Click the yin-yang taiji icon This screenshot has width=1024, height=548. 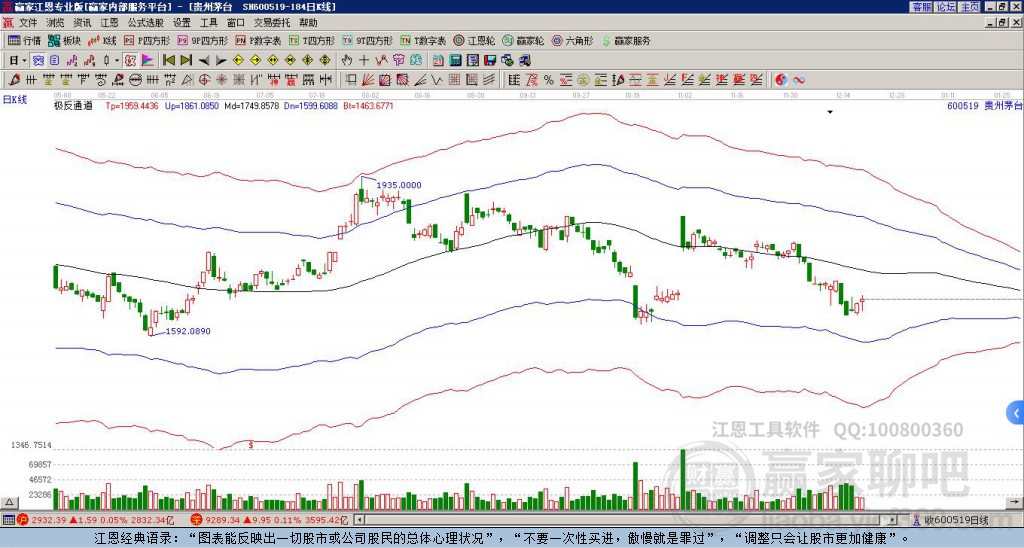point(781,80)
